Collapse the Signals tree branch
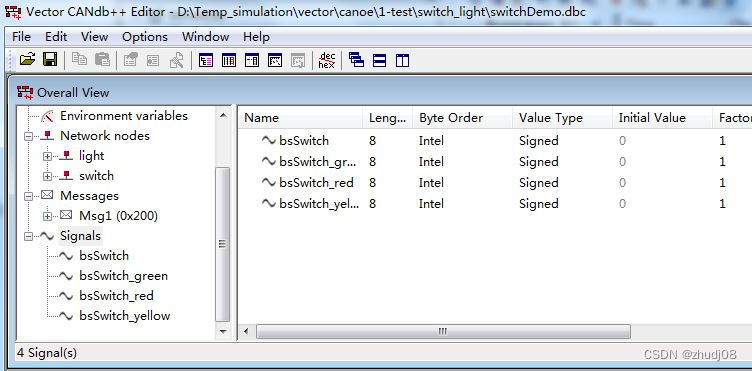Screen dimensions: 752x371 (x=28, y=236)
